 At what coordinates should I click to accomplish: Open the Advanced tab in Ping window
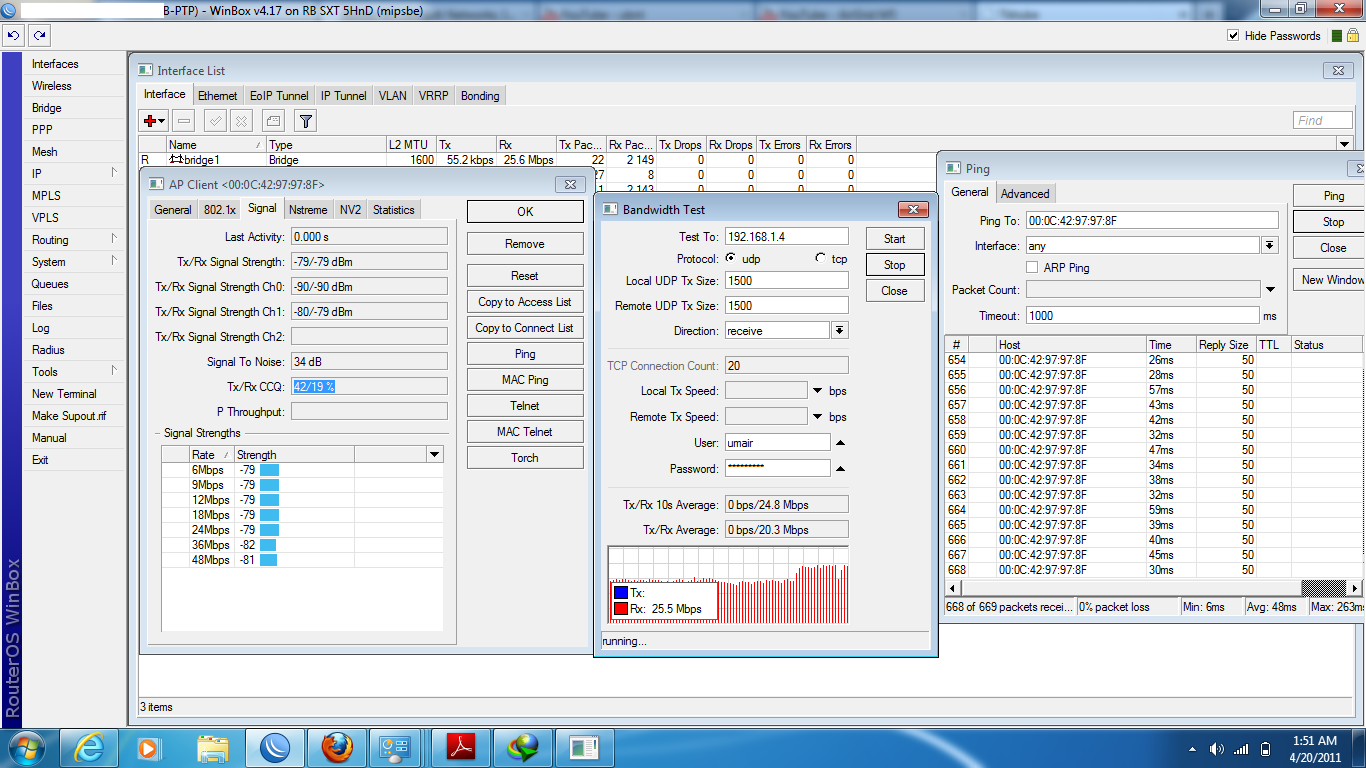[x=1025, y=194]
